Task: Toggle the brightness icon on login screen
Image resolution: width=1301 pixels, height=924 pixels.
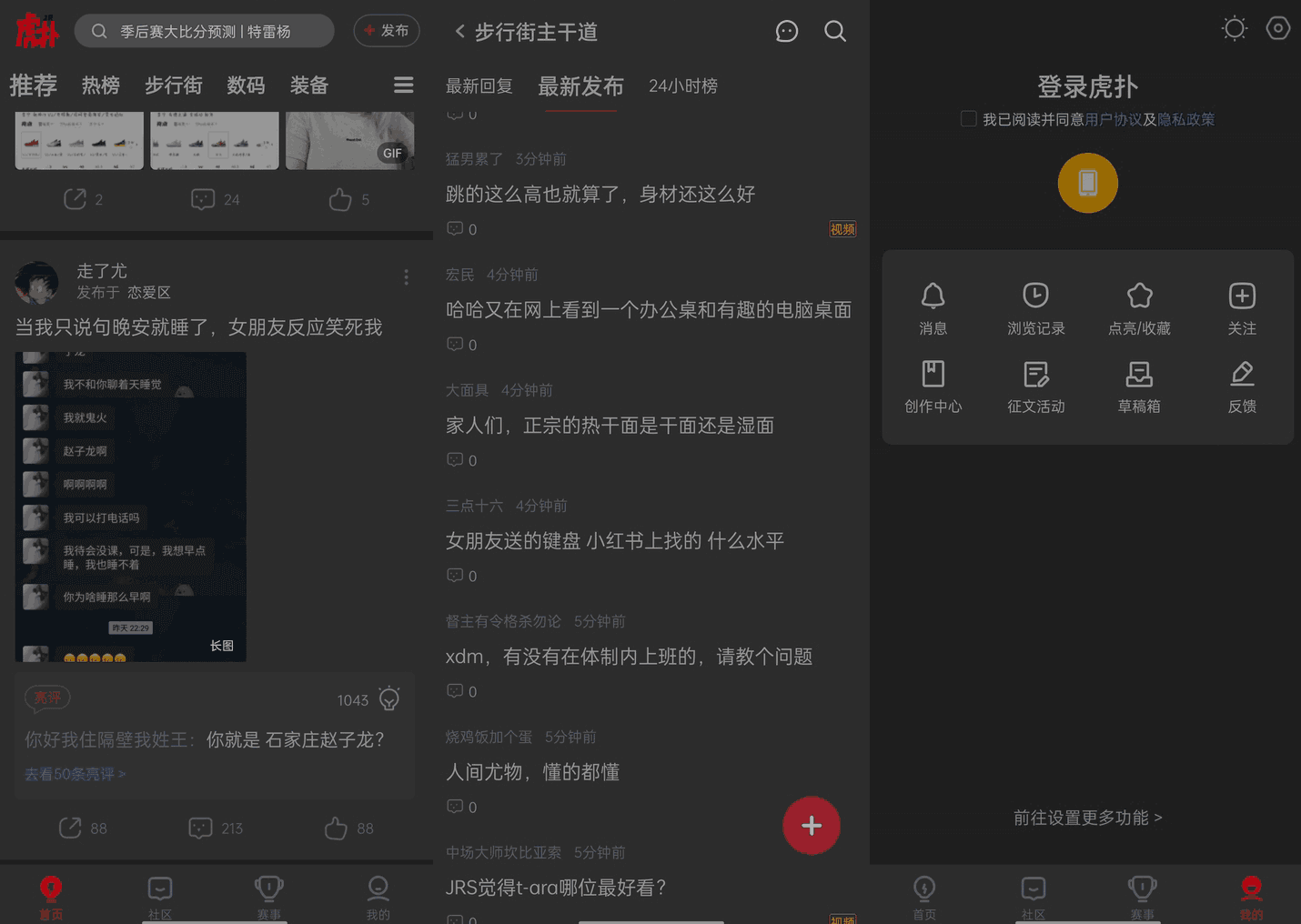Action: [1234, 28]
